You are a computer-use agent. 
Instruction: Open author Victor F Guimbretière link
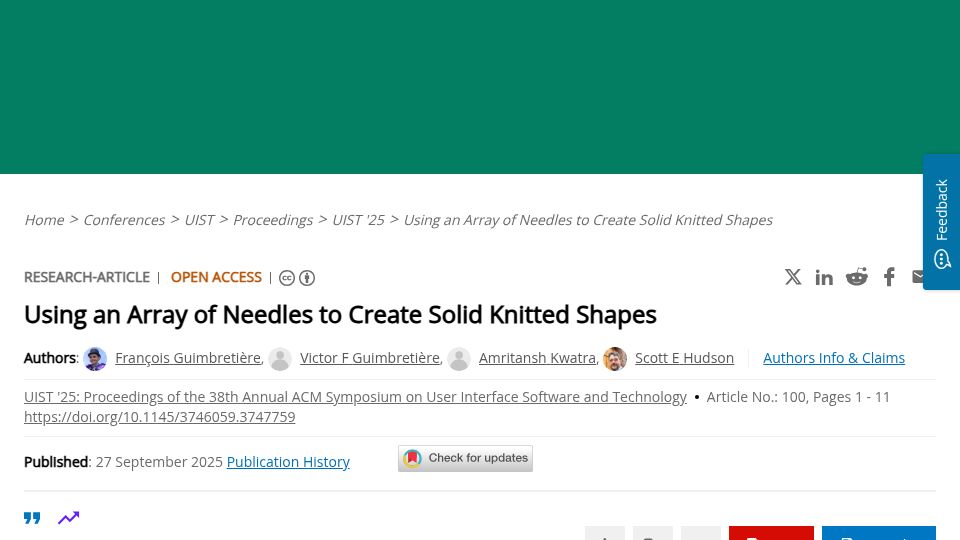[x=370, y=358]
